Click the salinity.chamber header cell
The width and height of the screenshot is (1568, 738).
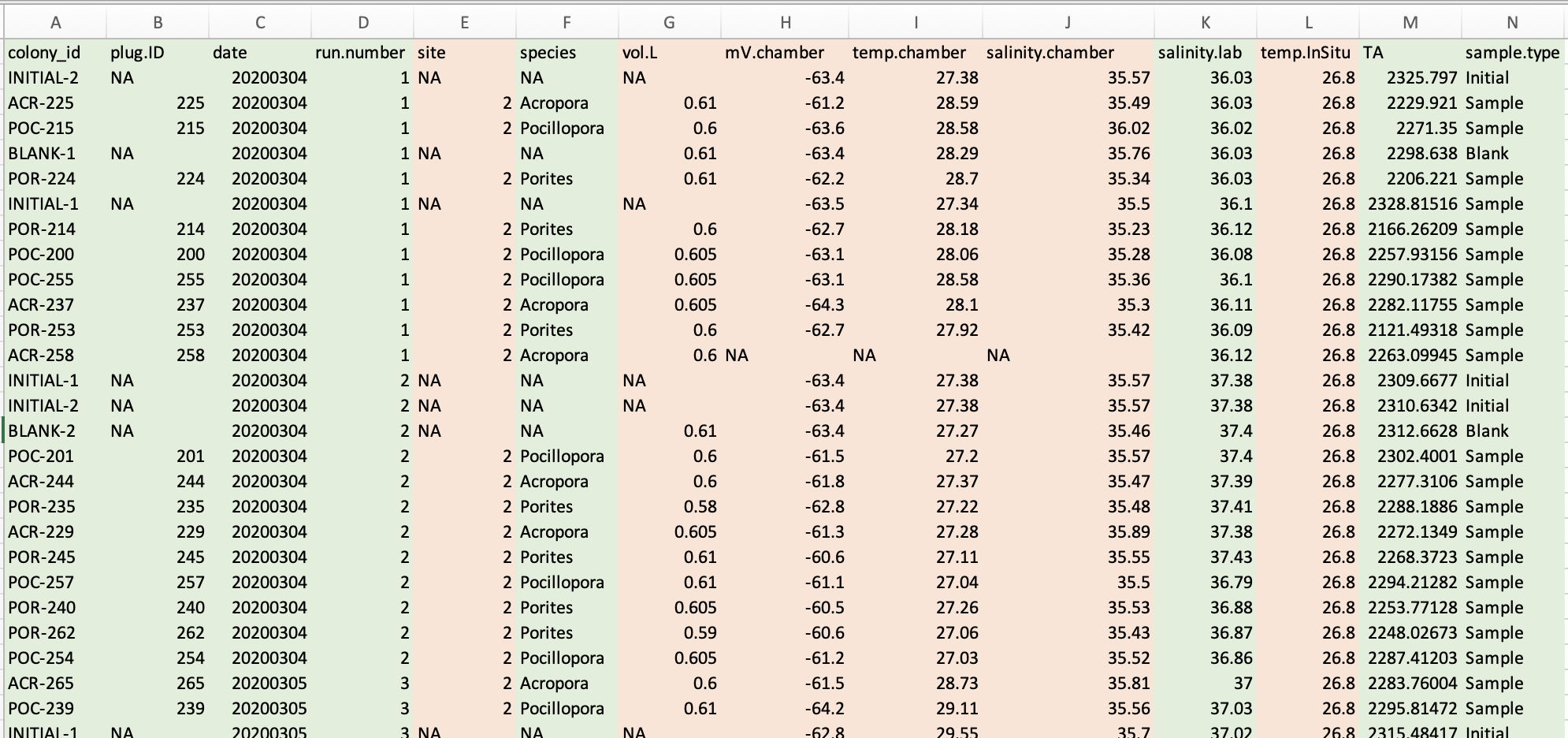(1068, 53)
